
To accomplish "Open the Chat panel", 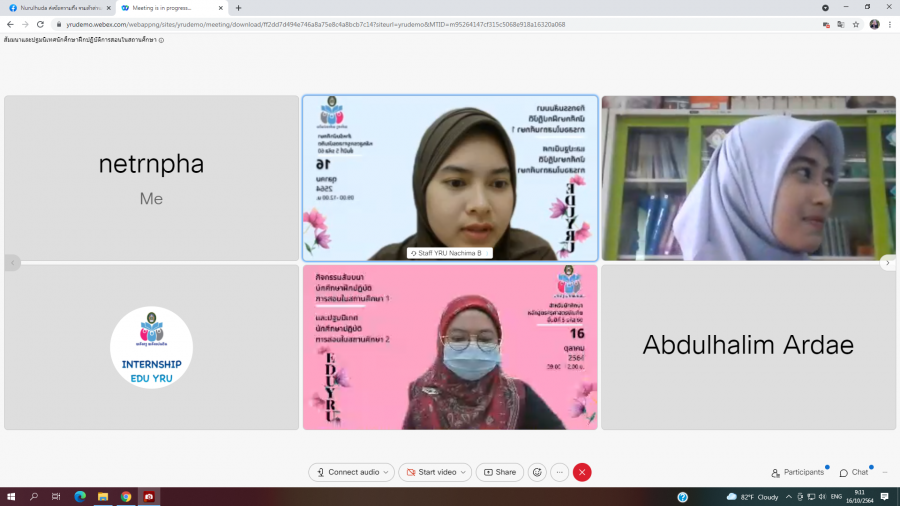I will [x=854, y=472].
